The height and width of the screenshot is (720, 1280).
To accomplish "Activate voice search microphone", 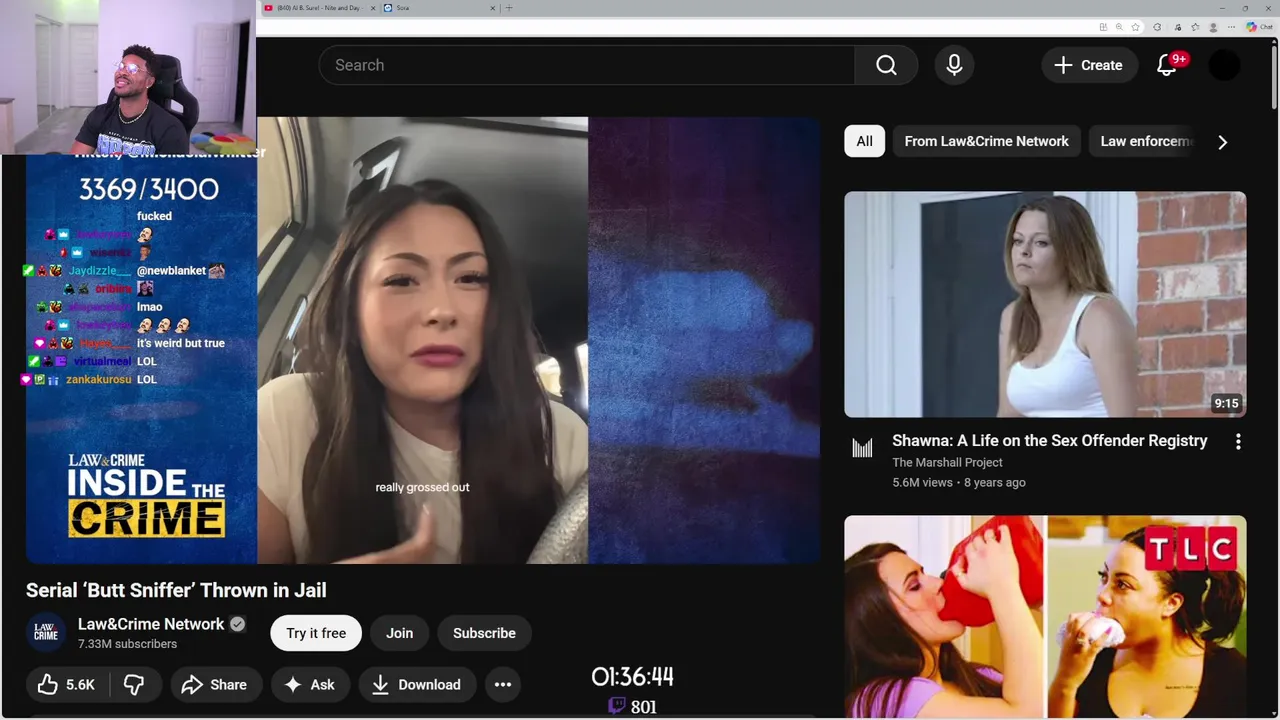I will click(x=954, y=65).
